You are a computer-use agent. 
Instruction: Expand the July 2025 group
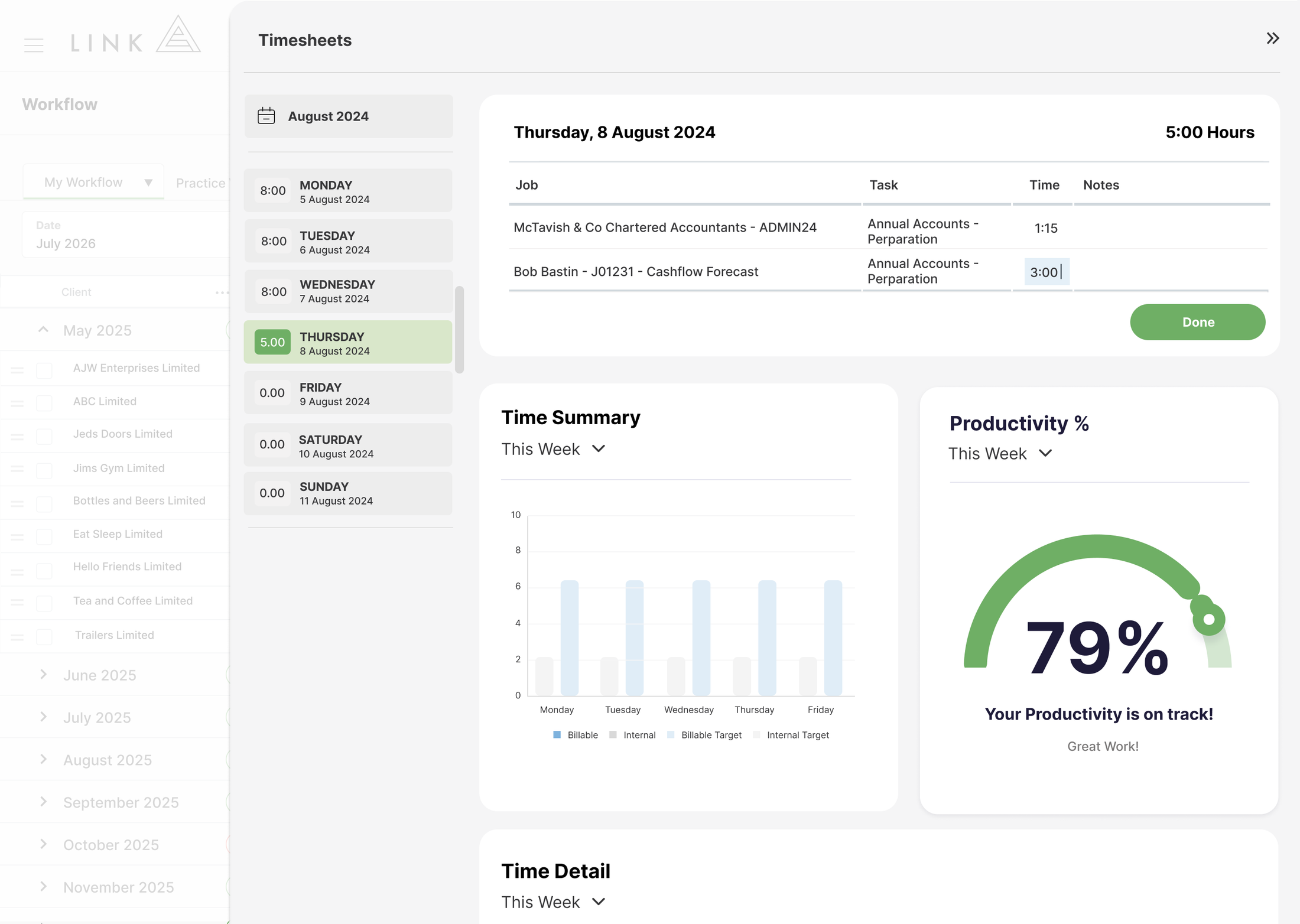[x=43, y=717]
